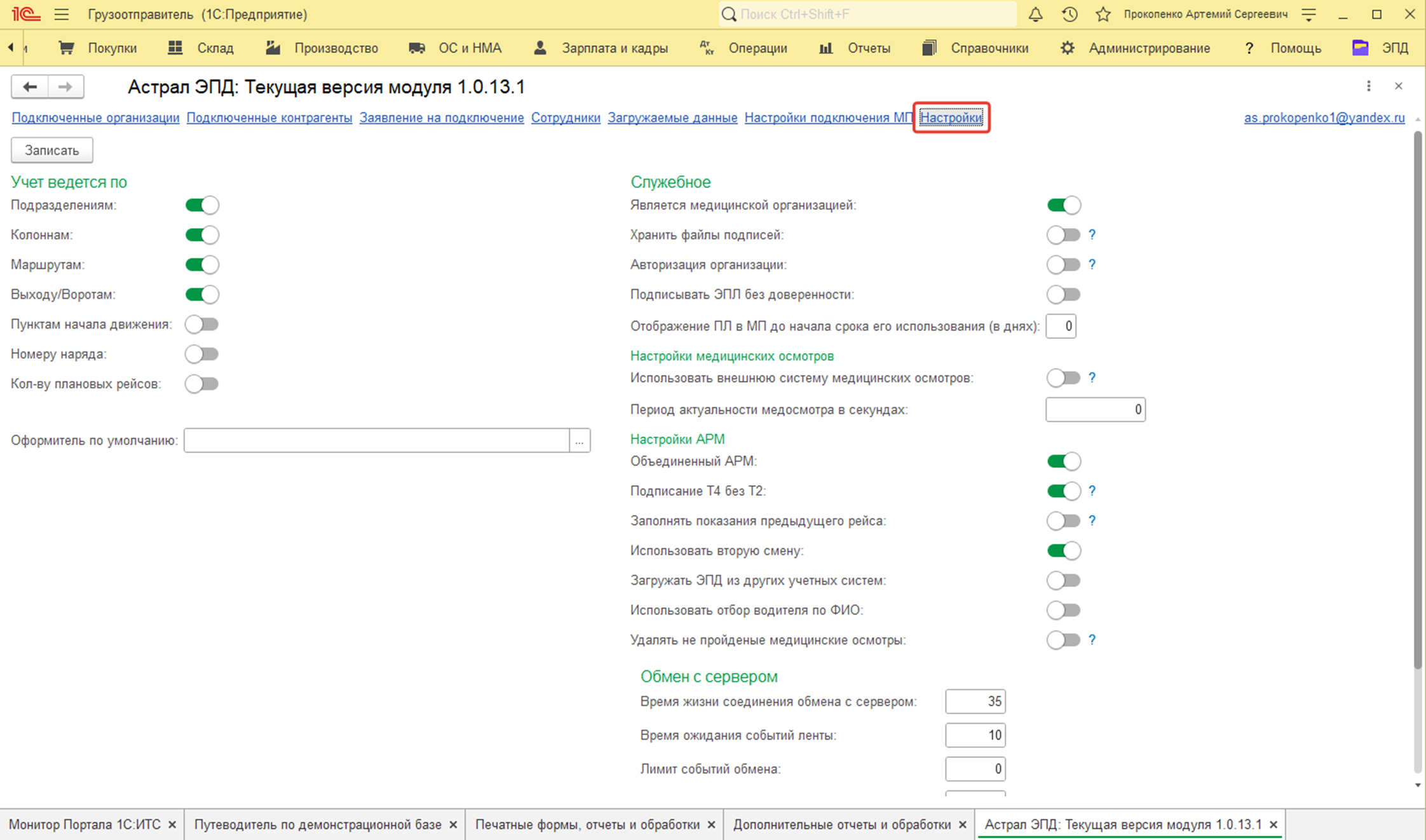Click Оформитель по умолчанию input field

377,440
